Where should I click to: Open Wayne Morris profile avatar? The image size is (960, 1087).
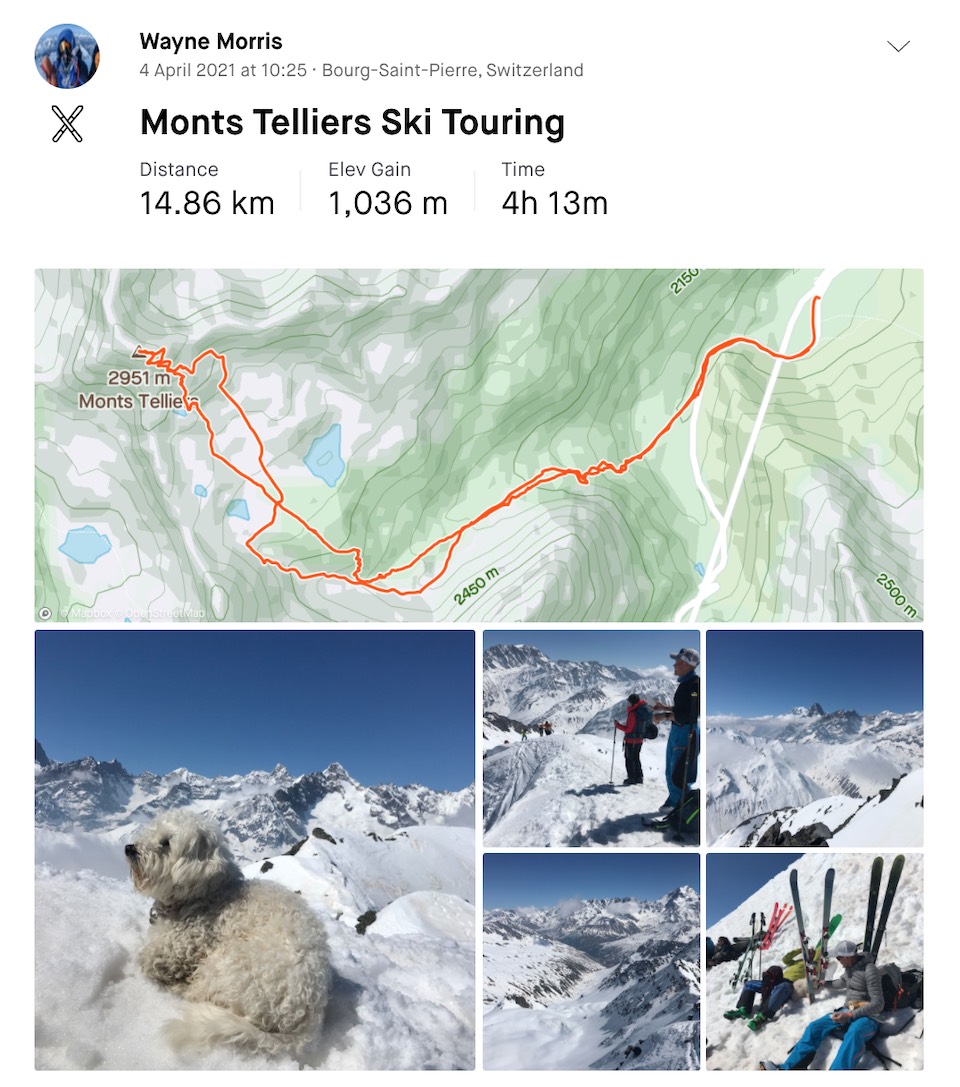pos(67,56)
